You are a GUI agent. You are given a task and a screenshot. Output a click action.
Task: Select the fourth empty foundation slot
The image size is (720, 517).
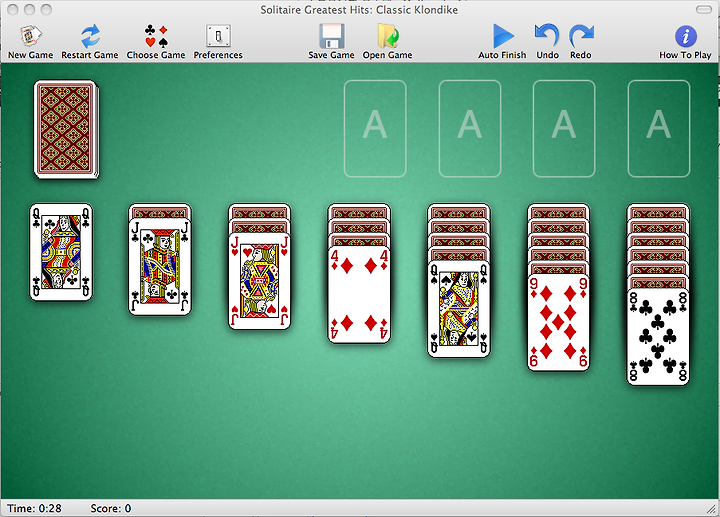click(659, 129)
